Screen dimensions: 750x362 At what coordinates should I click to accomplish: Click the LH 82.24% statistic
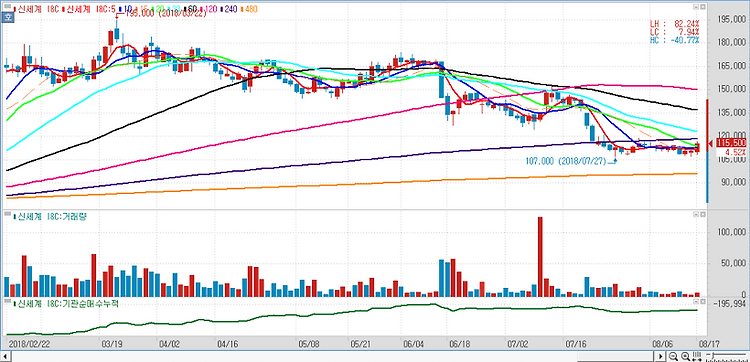675,24
